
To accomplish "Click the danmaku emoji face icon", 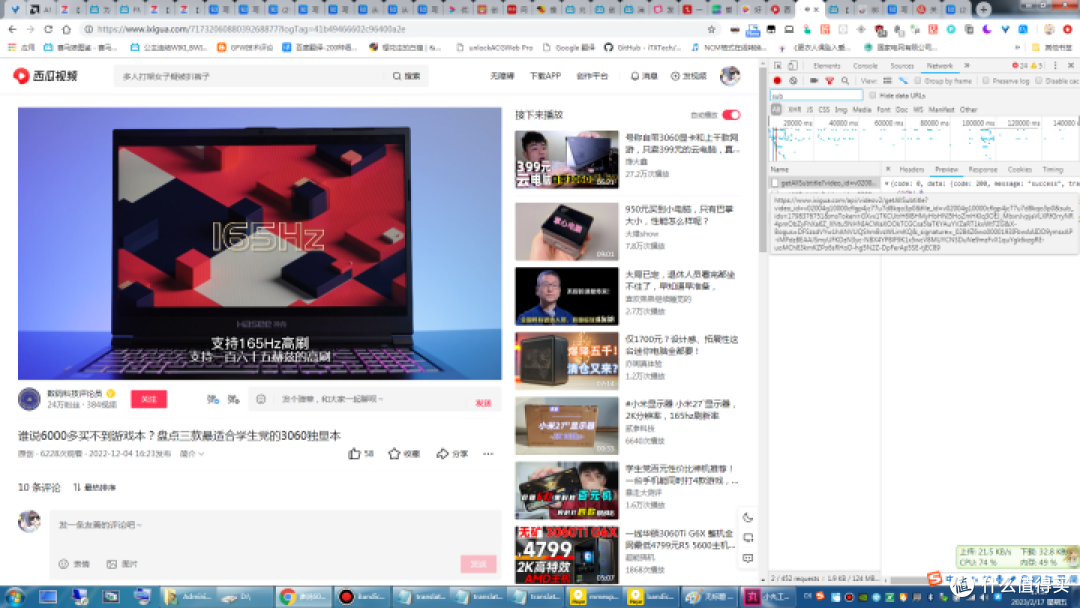I will [x=261, y=399].
